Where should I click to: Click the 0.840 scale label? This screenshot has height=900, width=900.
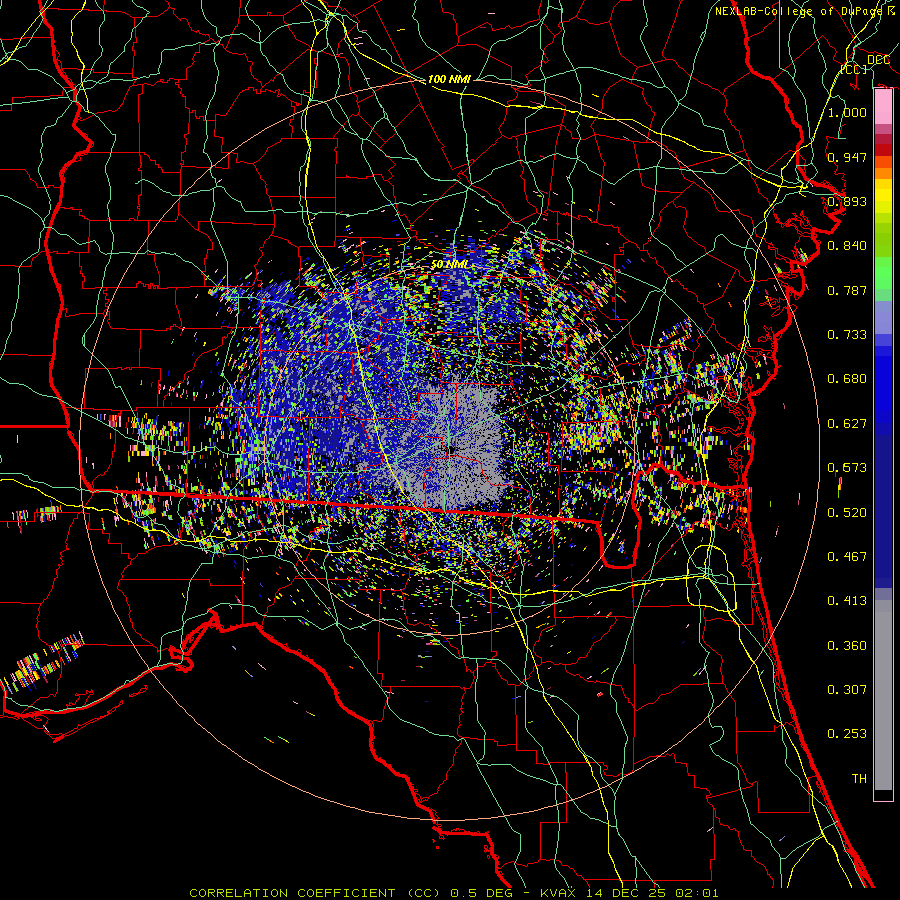pos(847,246)
